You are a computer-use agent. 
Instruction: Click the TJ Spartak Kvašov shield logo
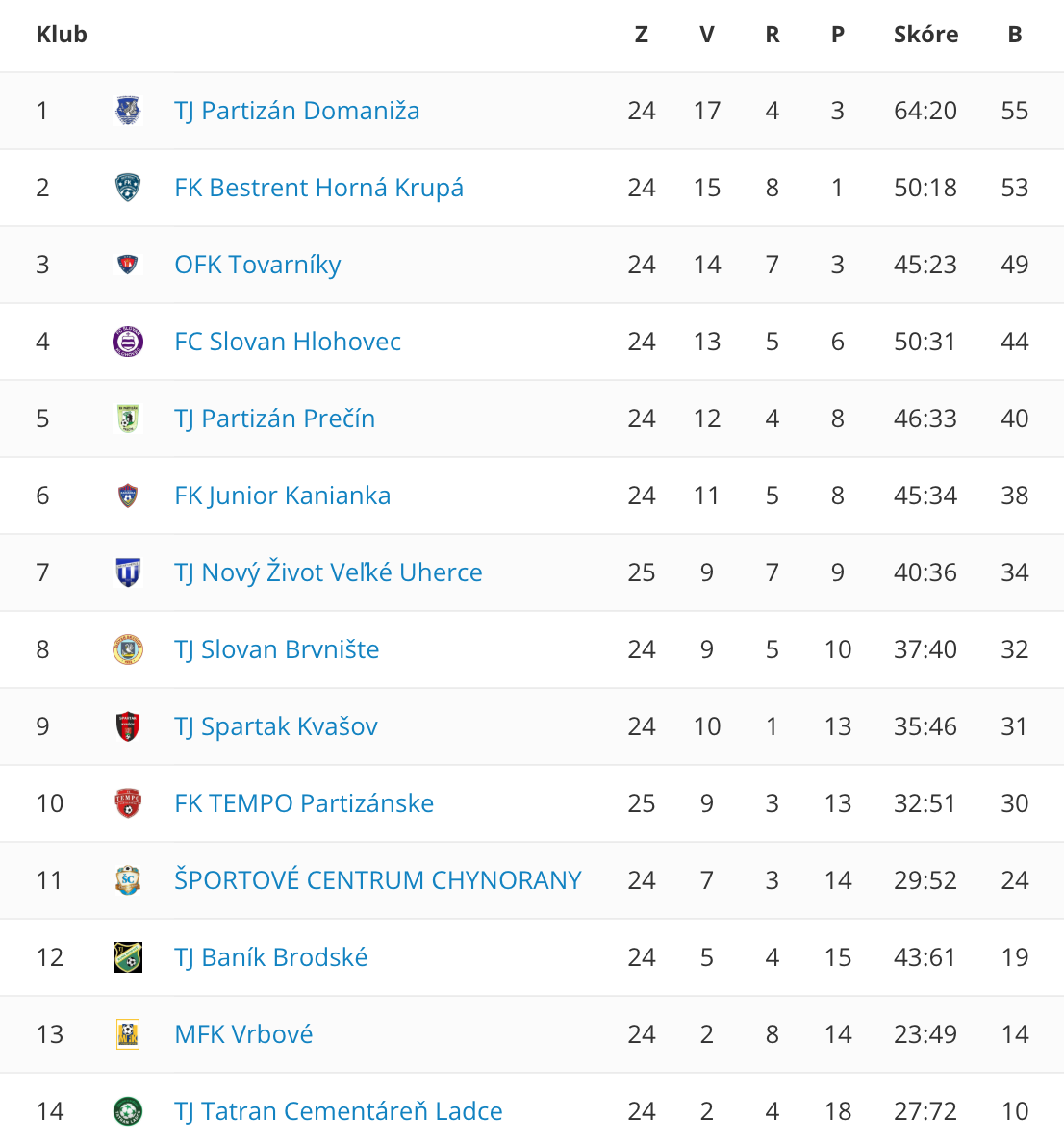pos(128,726)
